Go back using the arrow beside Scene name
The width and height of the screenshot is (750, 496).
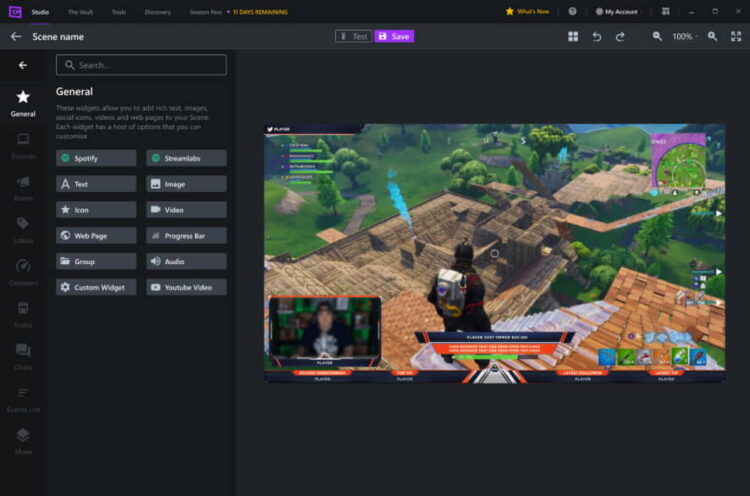pyautogui.click(x=16, y=36)
